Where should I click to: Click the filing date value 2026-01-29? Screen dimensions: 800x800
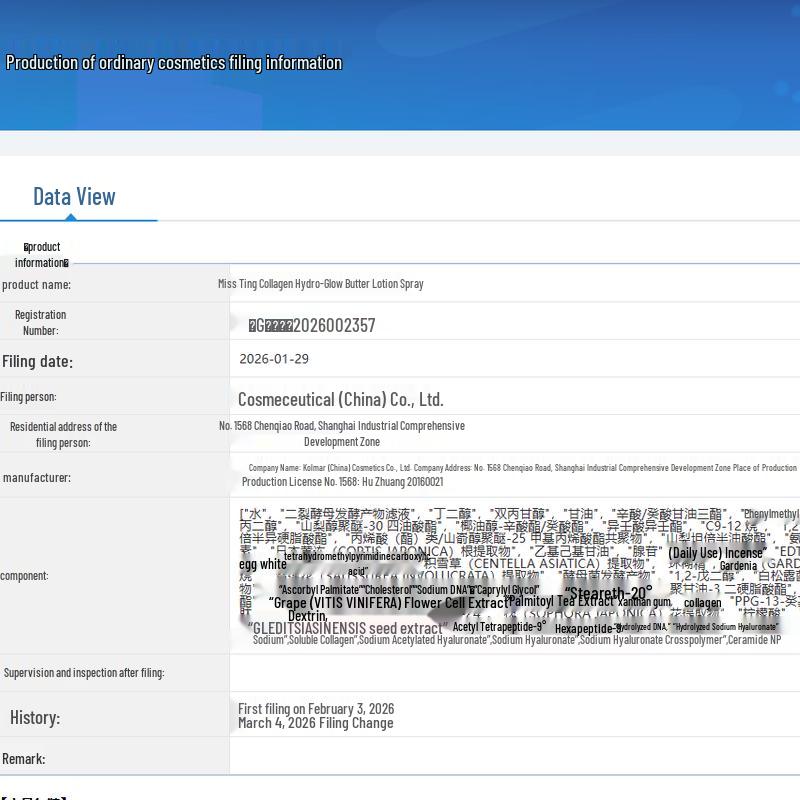tap(274, 359)
